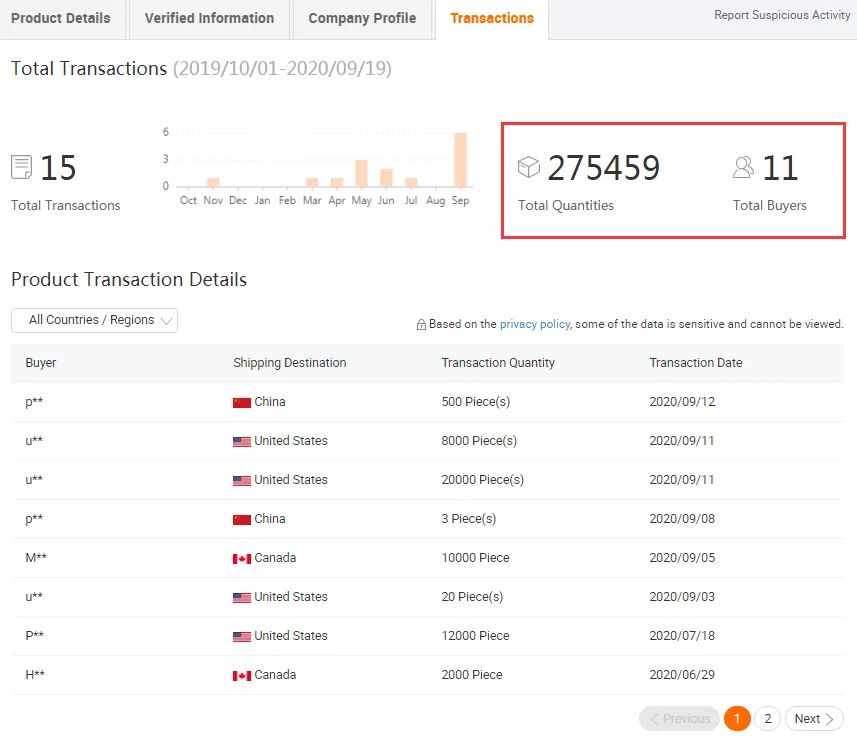Click buyer H** in Canada row
The width and height of the screenshot is (857, 745).
tap(35, 675)
